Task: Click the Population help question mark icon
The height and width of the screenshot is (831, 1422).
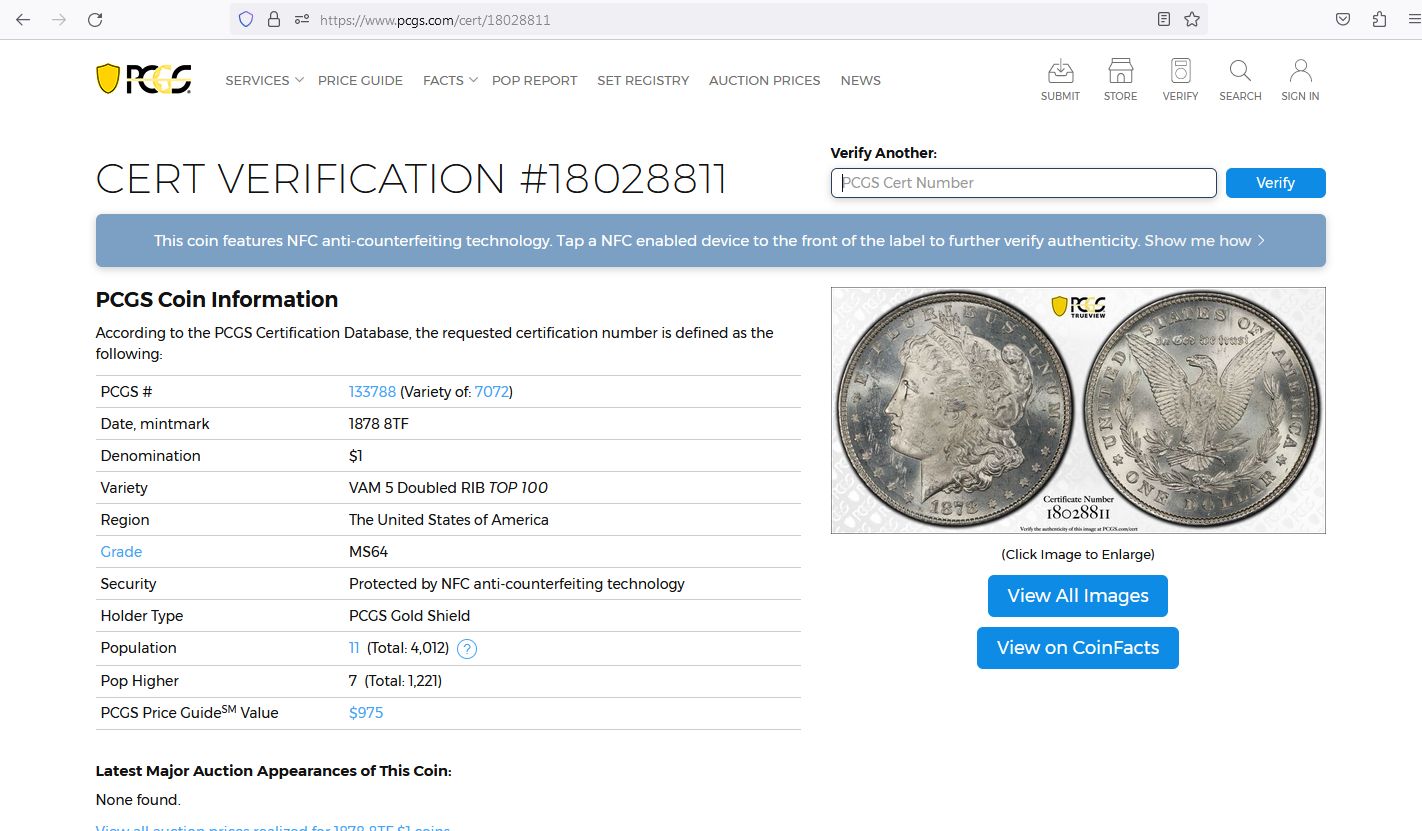Action: point(467,649)
